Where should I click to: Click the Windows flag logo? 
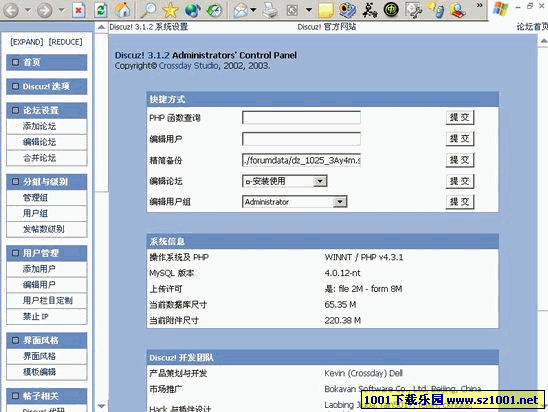point(500,9)
